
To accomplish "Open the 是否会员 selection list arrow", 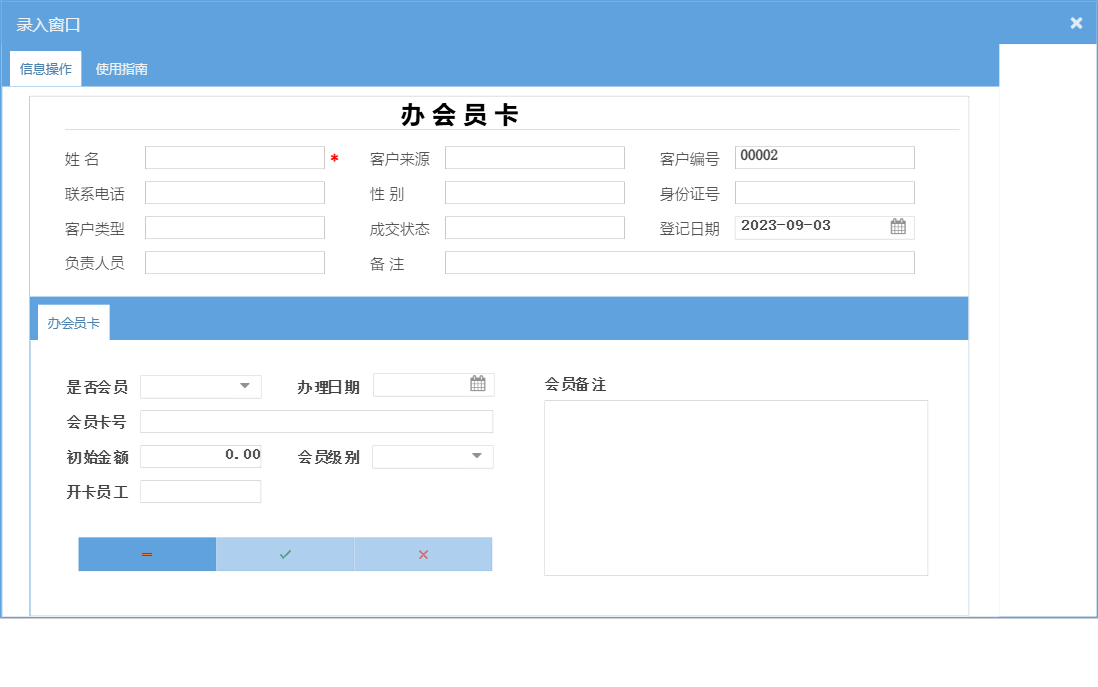I will pyautogui.click(x=243, y=384).
